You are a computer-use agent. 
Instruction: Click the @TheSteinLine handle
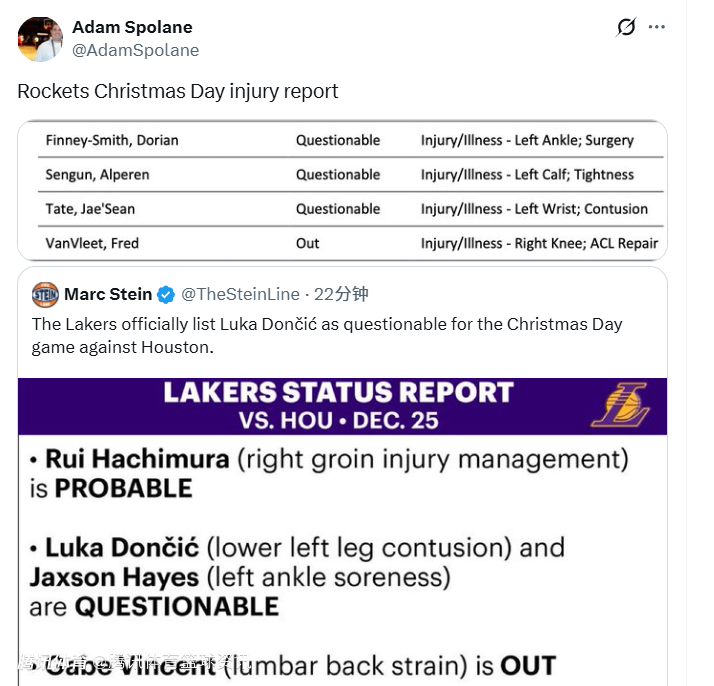(240, 294)
